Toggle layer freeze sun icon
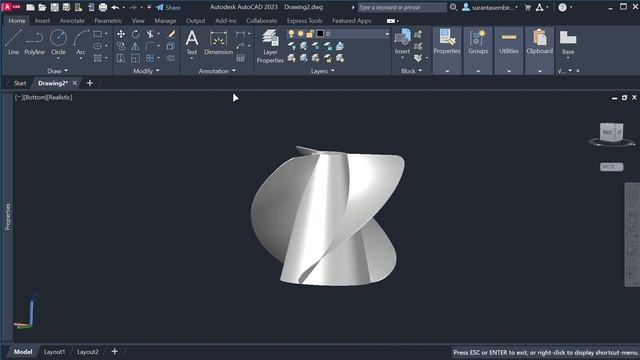 [300, 34]
